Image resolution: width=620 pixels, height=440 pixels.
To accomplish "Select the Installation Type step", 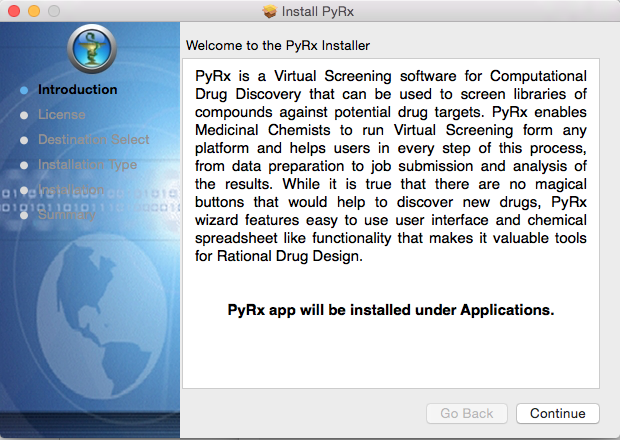I will coord(87,164).
